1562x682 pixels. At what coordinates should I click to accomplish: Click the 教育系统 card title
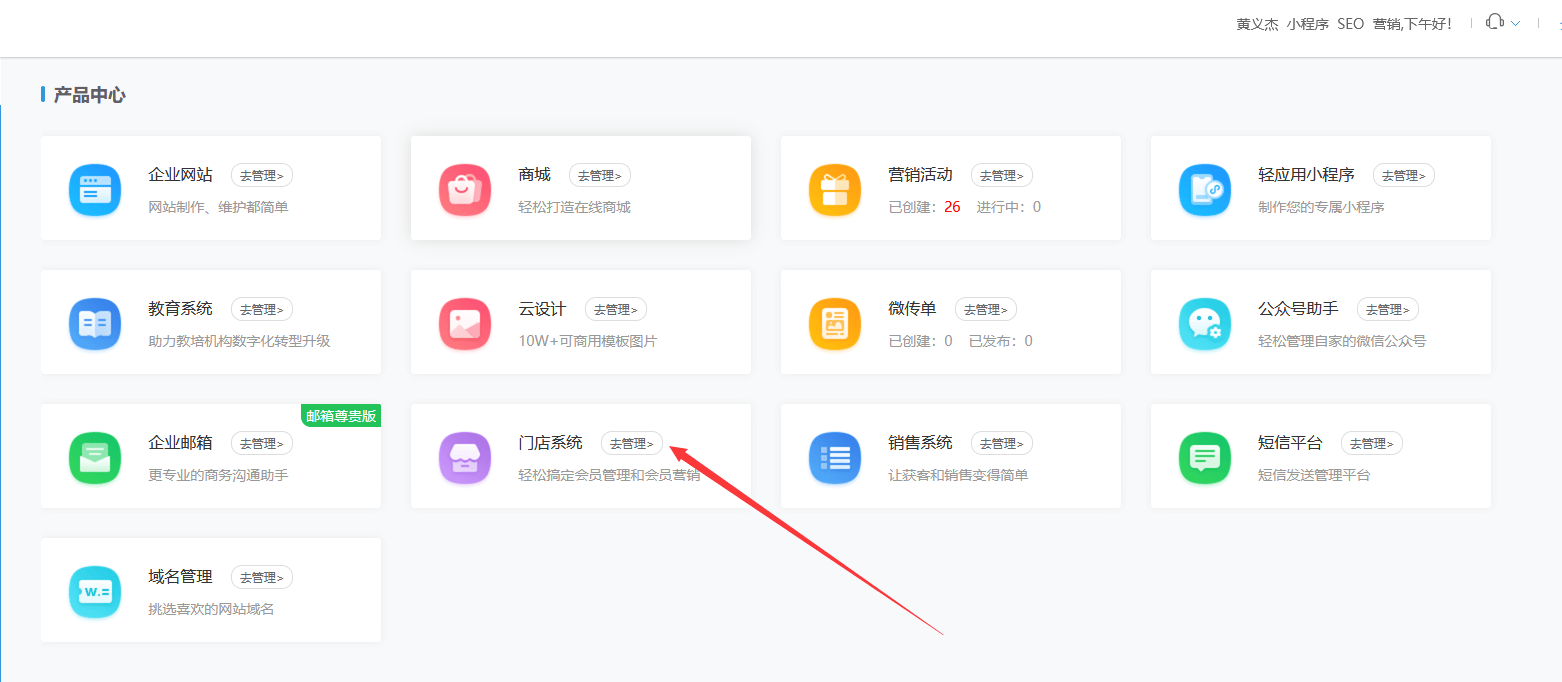point(180,309)
